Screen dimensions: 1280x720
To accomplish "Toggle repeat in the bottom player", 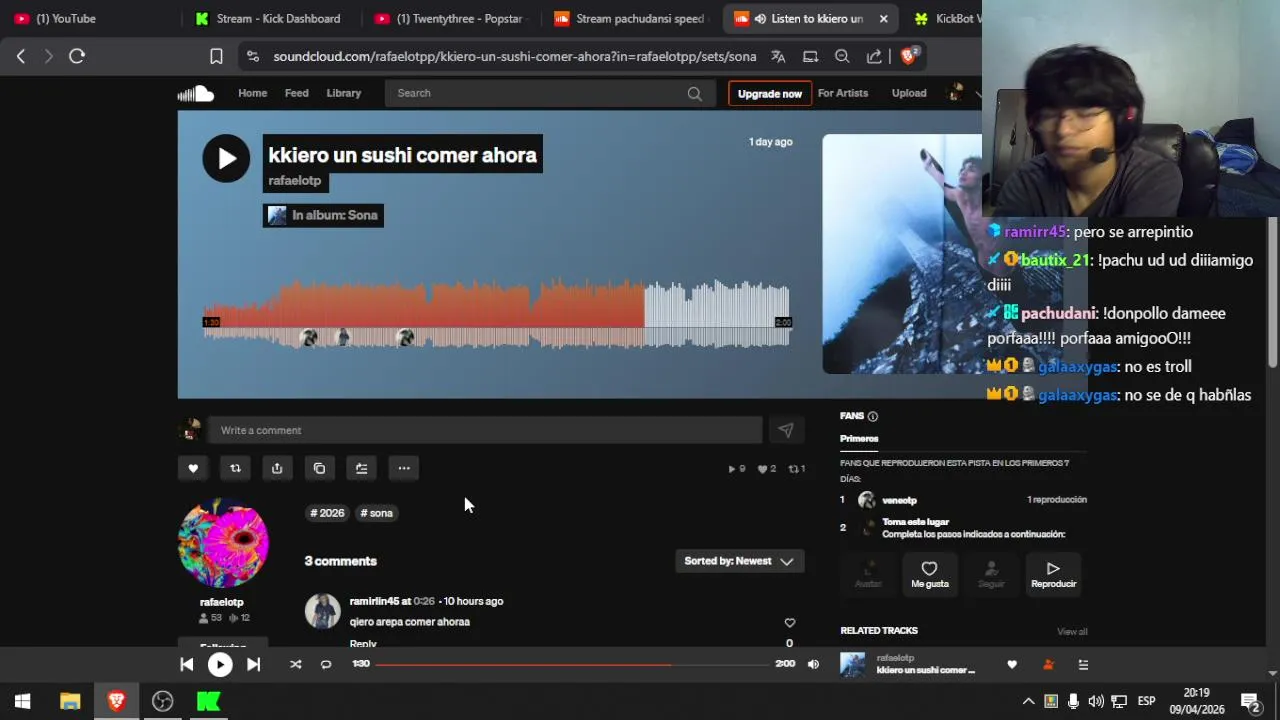I will pos(326,664).
